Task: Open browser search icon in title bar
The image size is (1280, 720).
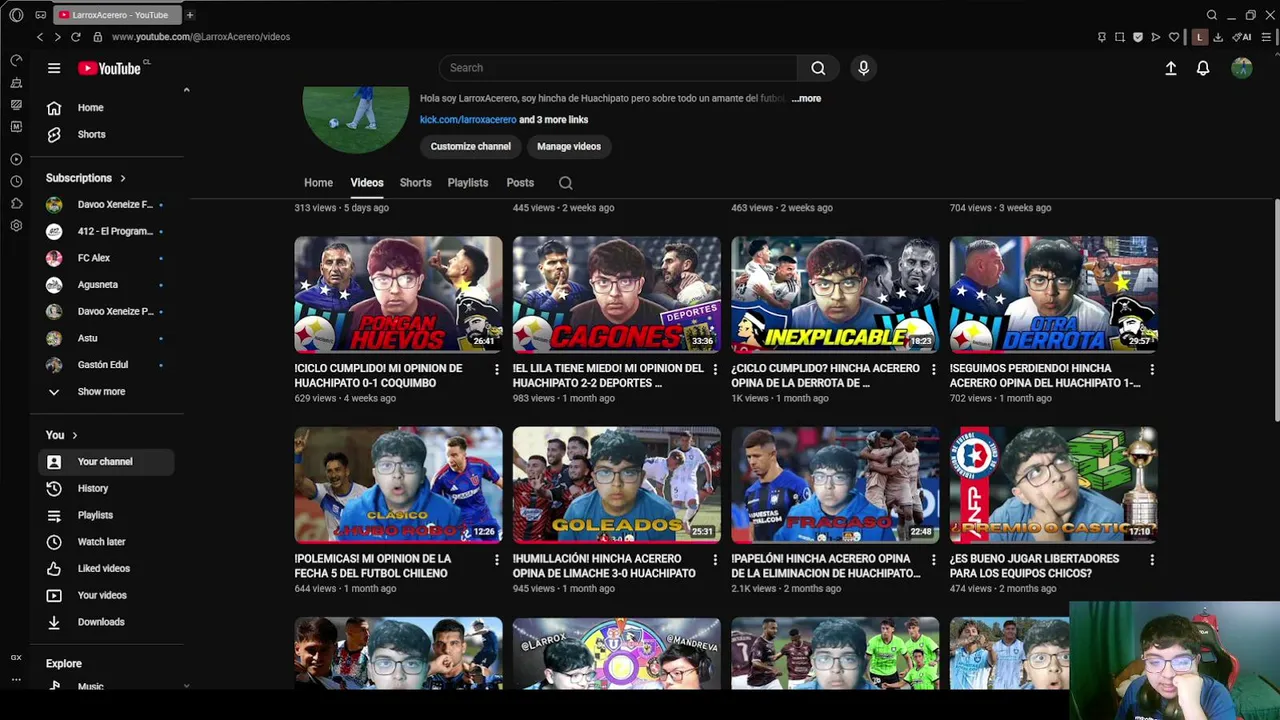Action: point(1212,15)
